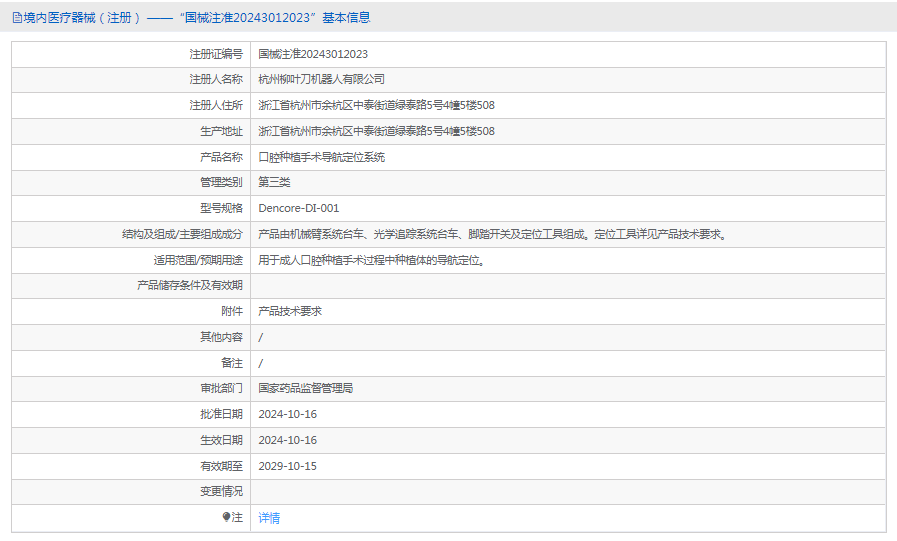Image resolution: width=897 pixels, height=541 pixels.
Task: Click the 生产地址 label
Action: (221, 132)
